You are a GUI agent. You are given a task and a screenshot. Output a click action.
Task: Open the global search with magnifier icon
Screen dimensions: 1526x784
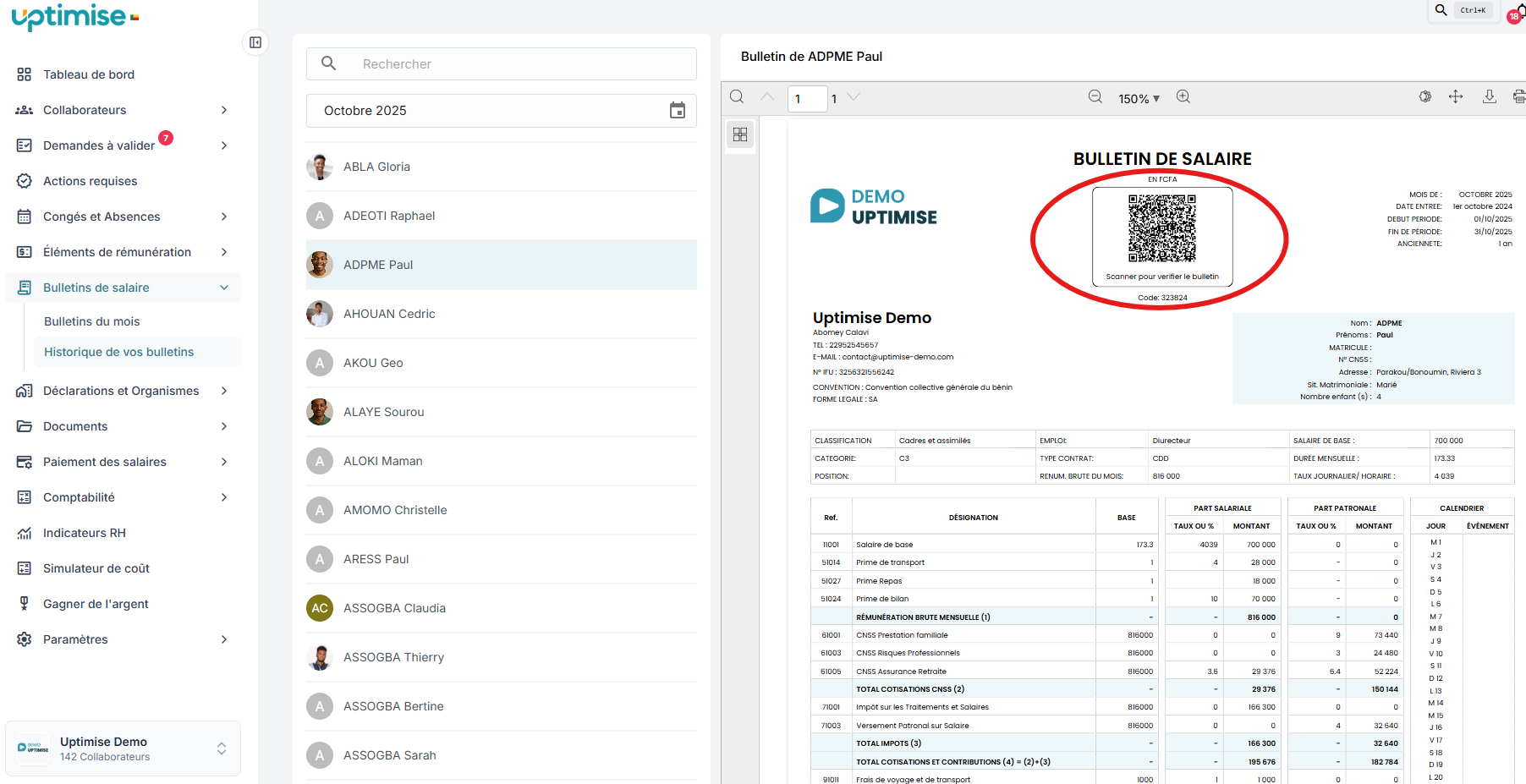coord(1441,10)
